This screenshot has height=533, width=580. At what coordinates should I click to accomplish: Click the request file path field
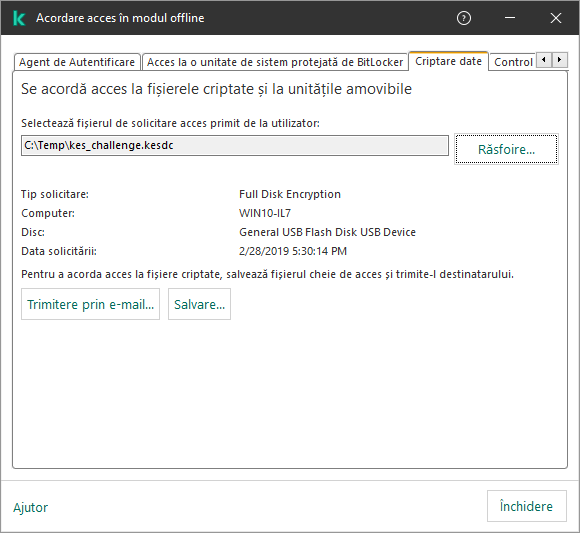click(x=235, y=145)
